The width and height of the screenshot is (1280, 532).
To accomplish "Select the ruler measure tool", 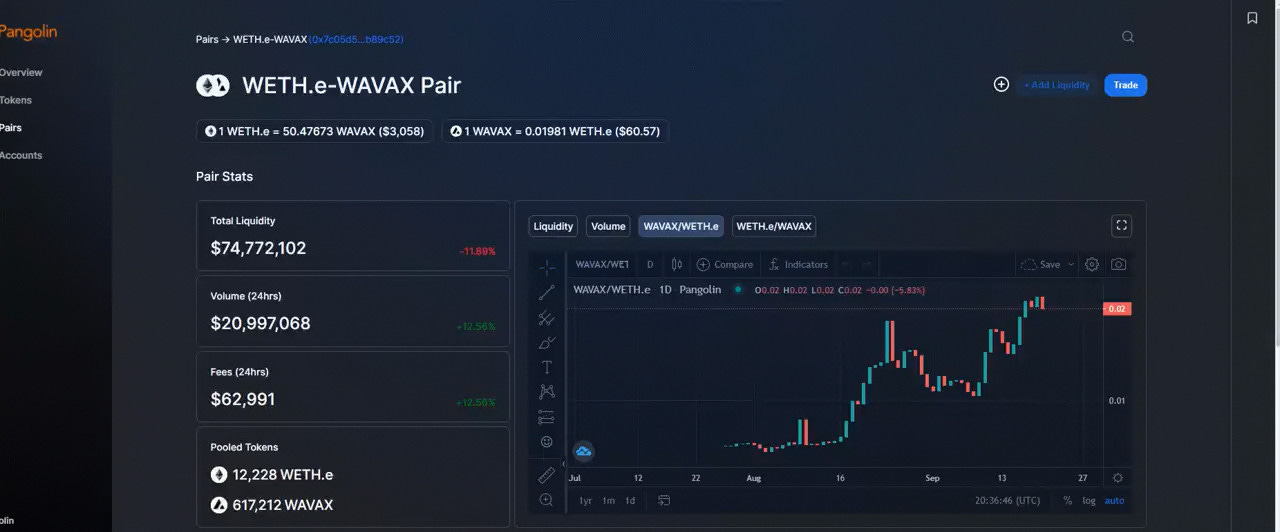I will (547, 474).
